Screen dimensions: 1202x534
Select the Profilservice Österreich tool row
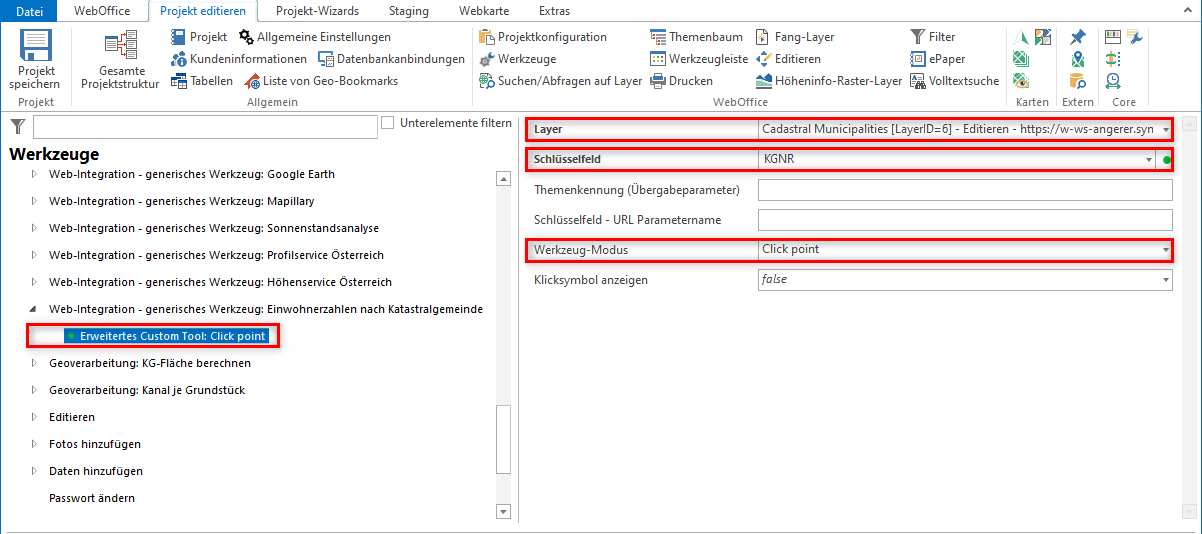tap(216, 255)
